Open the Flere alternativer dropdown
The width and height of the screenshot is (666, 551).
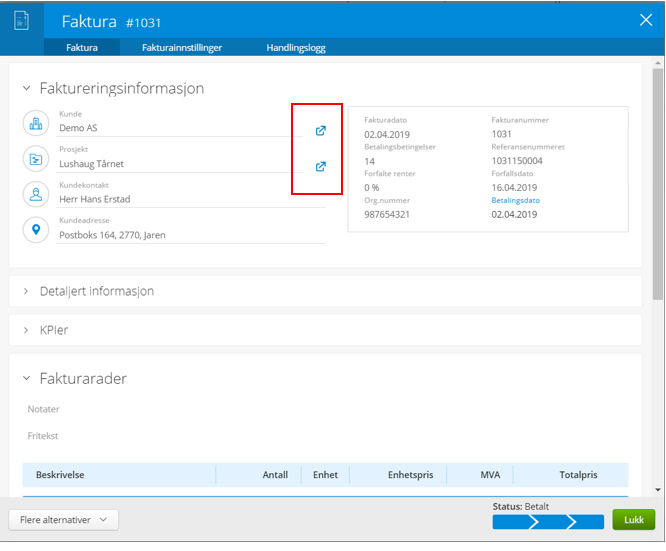63,520
